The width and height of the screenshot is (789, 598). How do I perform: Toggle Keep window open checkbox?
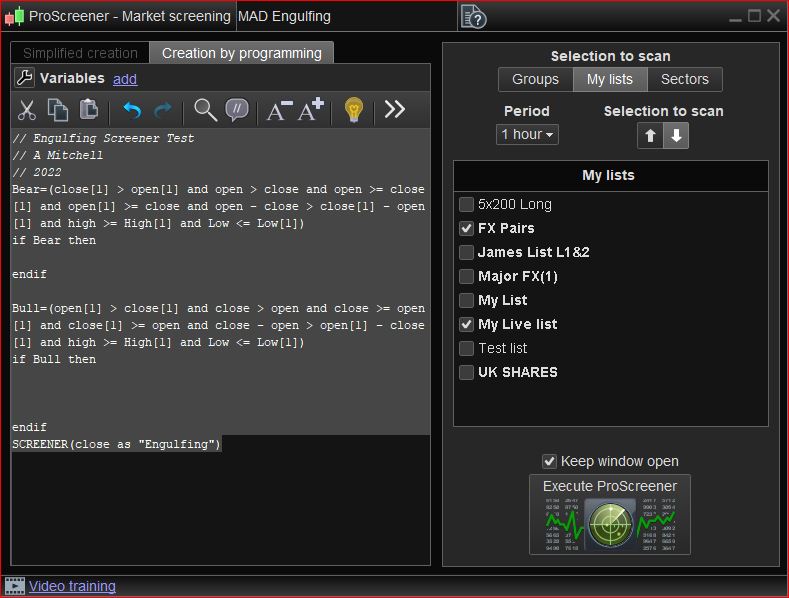549,461
